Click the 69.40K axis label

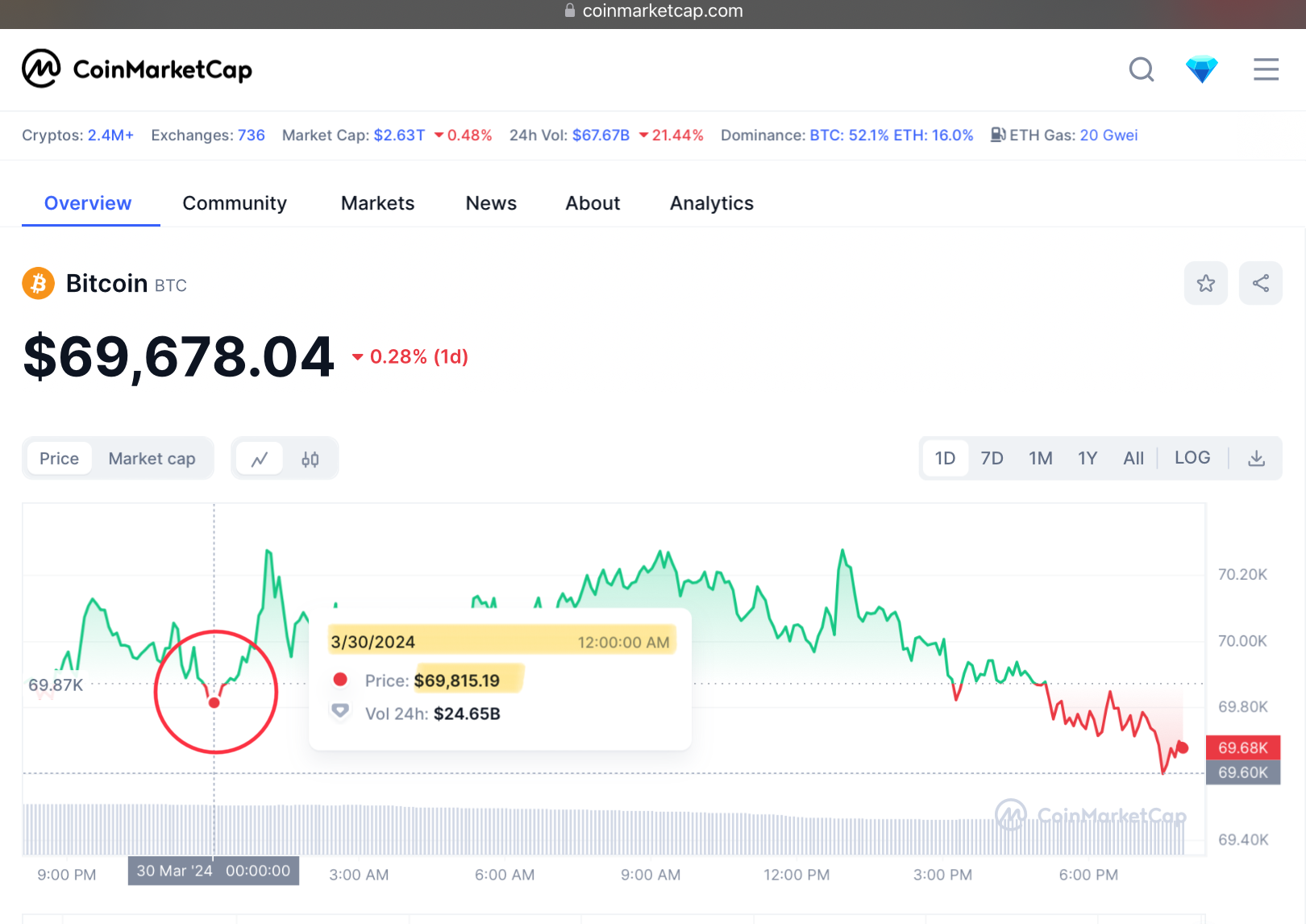tap(1243, 839)
